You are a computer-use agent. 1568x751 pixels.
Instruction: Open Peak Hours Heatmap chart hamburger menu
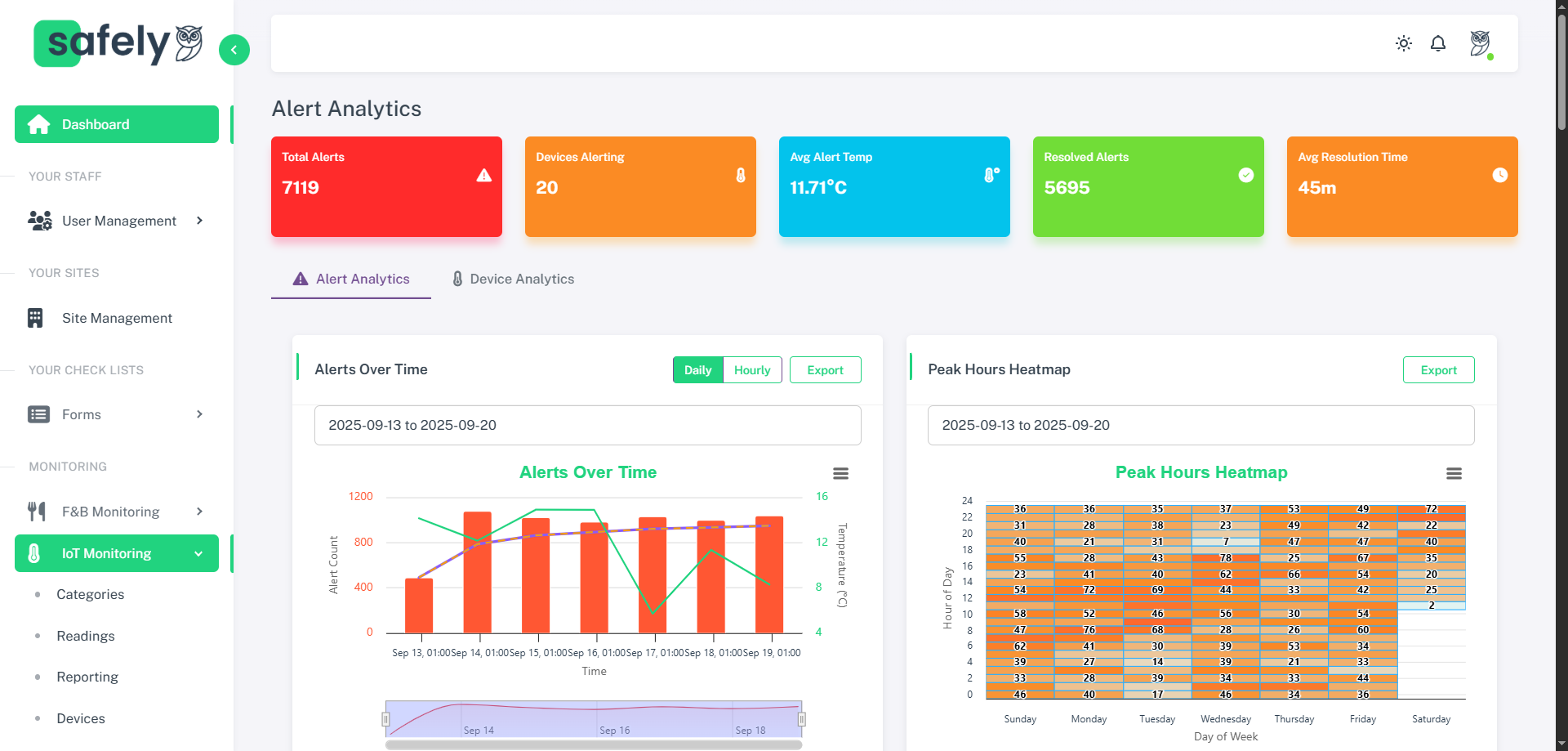(x=1454, y=474)
